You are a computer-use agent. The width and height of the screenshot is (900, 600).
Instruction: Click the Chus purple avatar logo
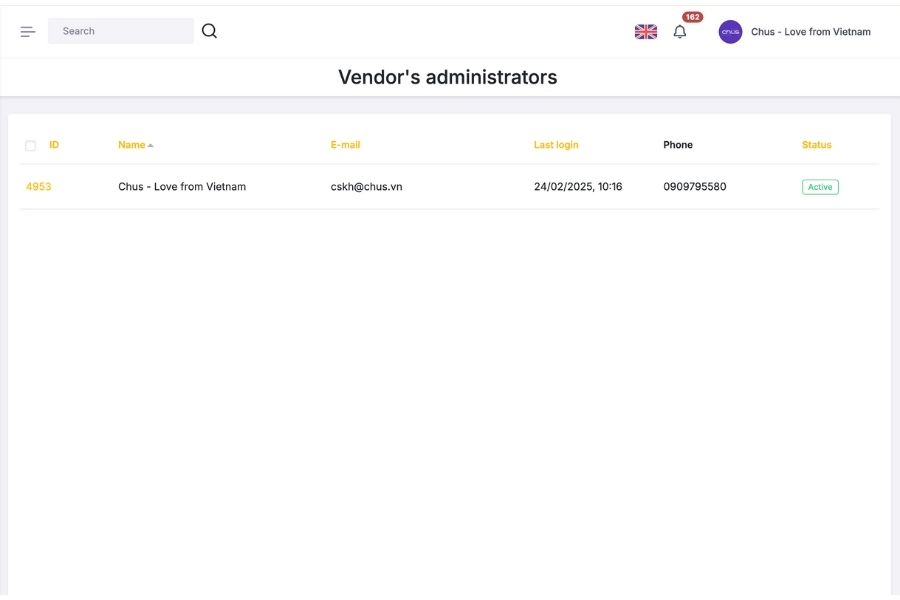[730, 32]
